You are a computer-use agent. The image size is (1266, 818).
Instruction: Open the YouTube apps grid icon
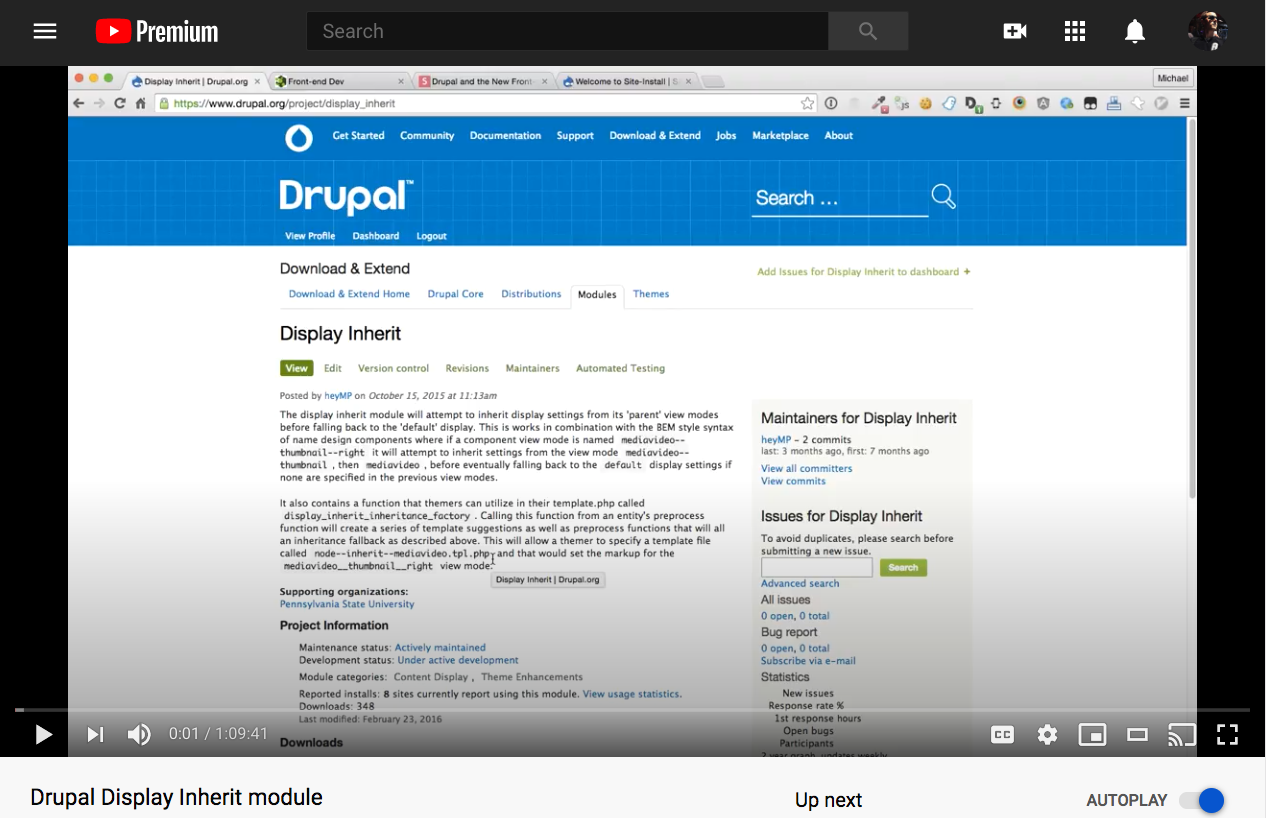(1075, 31)
